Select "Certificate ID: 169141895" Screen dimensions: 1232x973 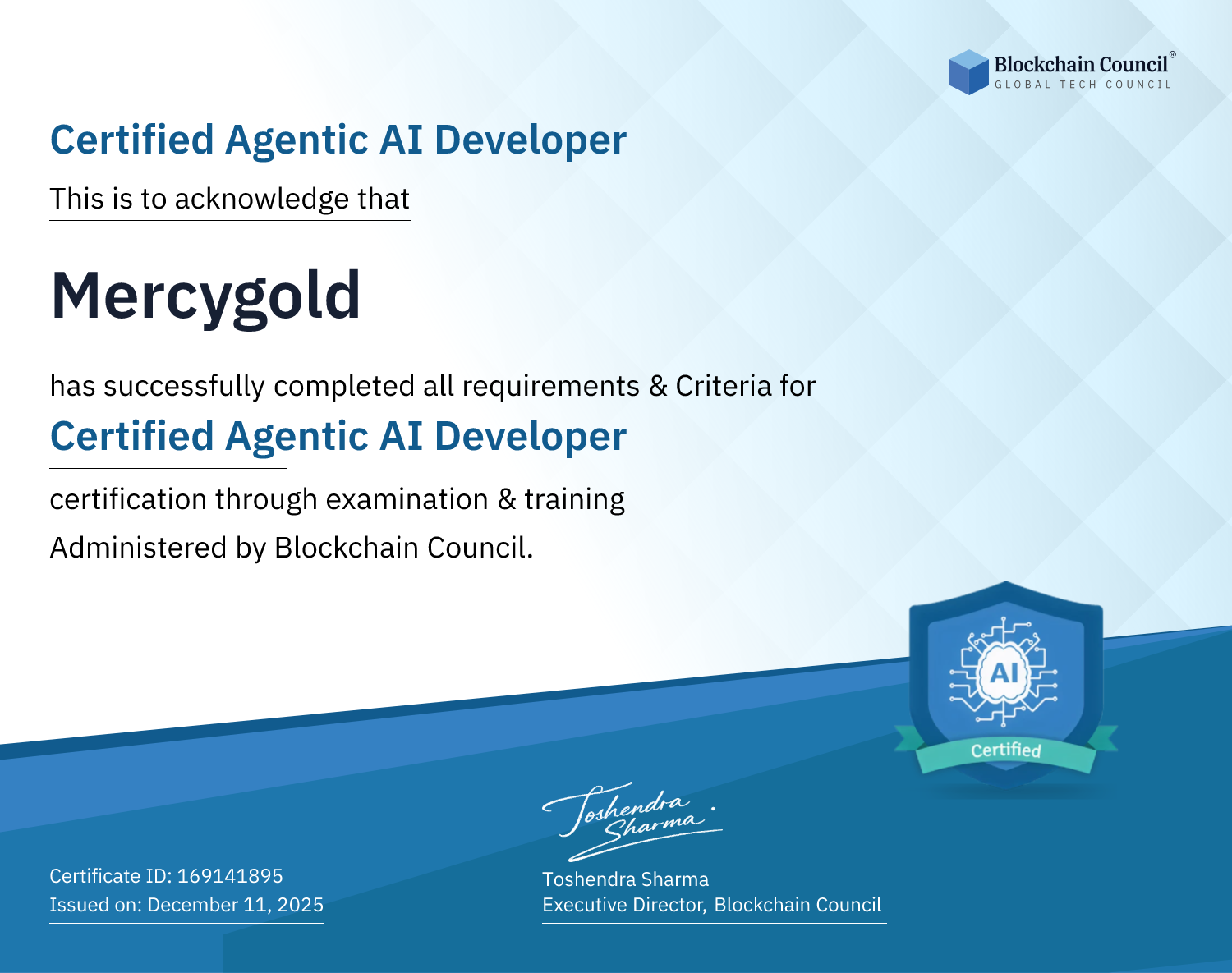pos(167,876)
